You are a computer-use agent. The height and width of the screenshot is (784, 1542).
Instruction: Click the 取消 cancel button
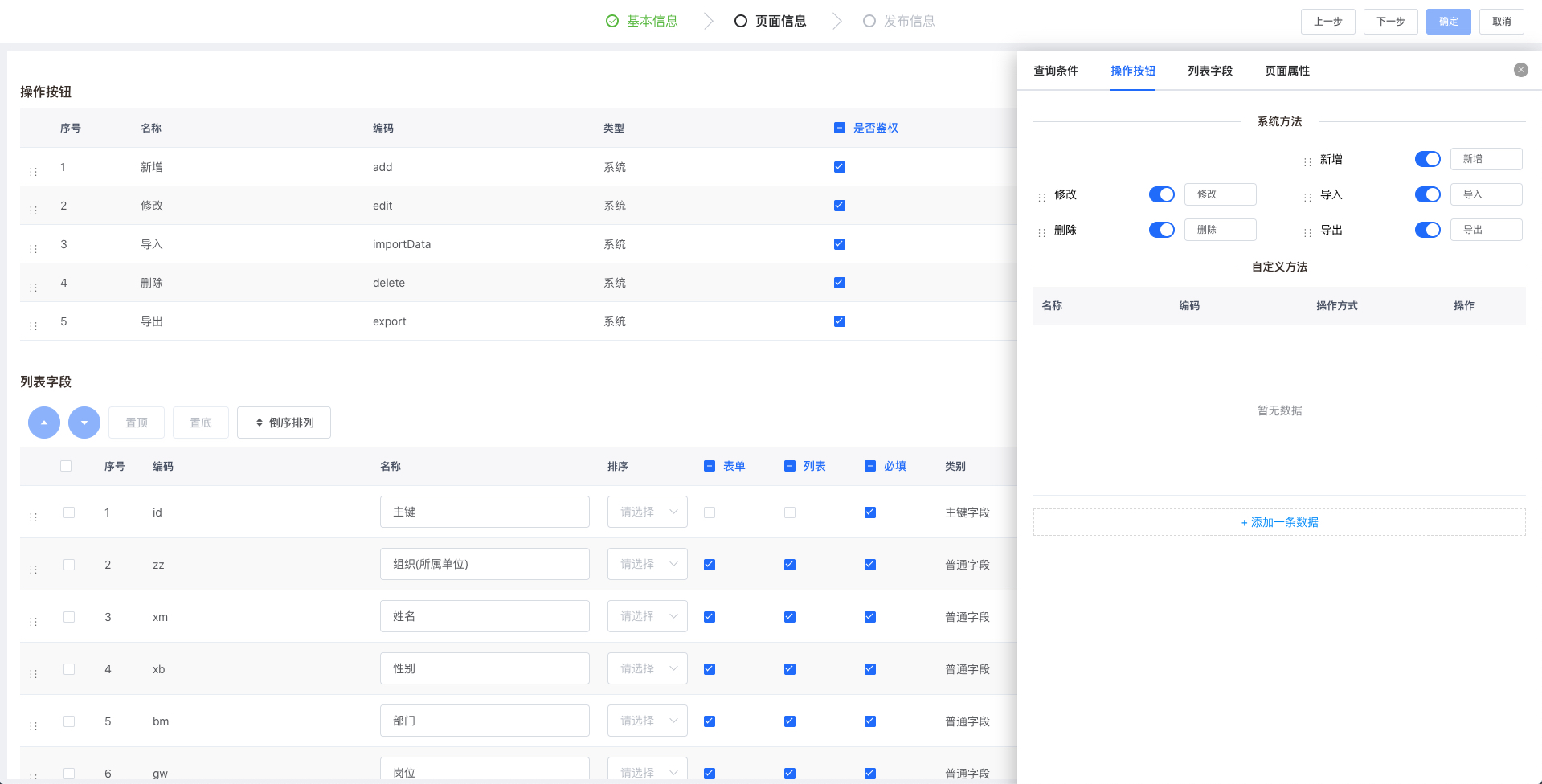pyautogui.click(x=1502, y=22)
